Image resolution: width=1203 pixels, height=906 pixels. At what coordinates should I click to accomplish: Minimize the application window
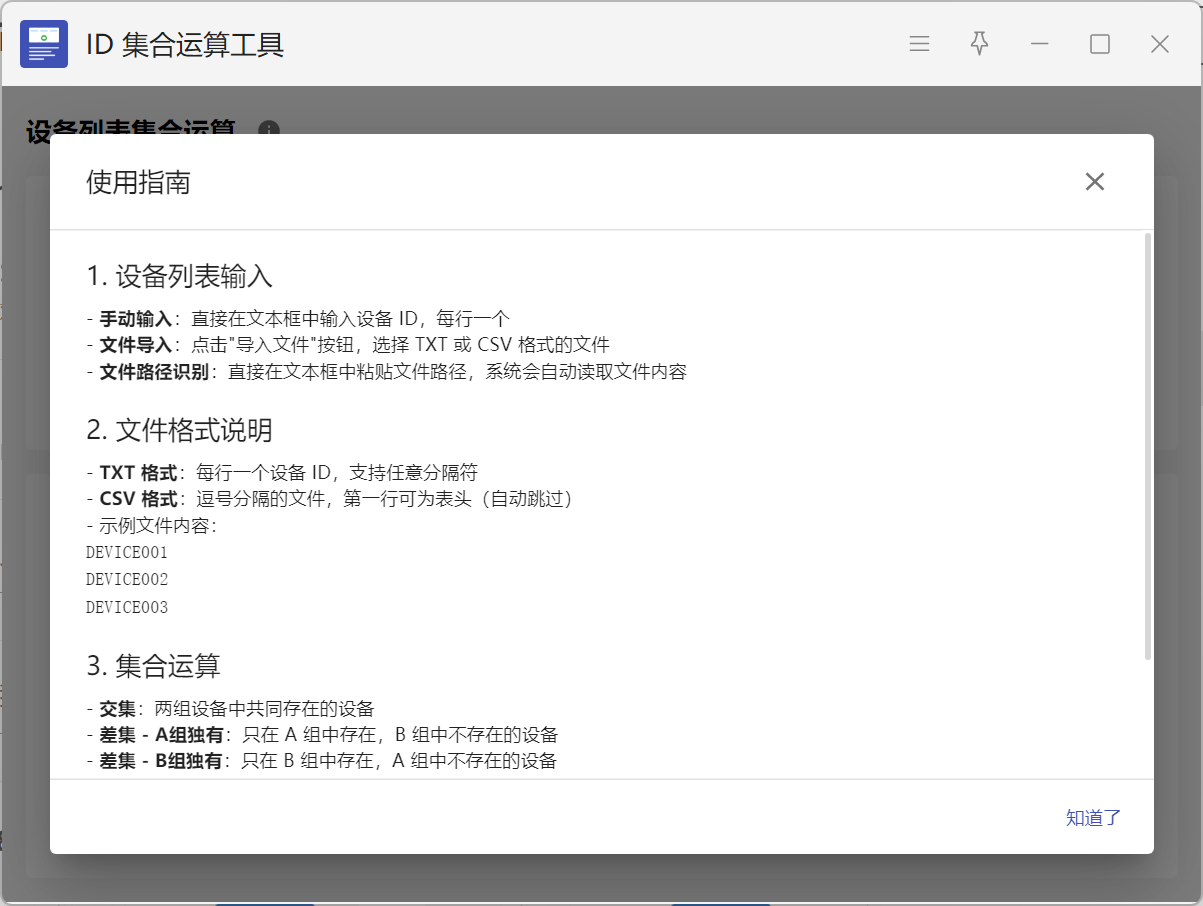[x=1040, y=44]
